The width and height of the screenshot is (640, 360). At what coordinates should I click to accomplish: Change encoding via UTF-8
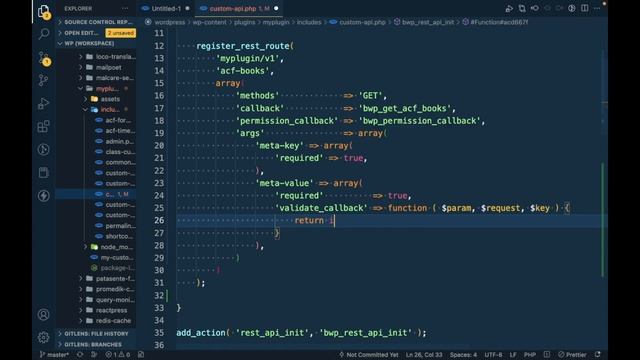493,355
